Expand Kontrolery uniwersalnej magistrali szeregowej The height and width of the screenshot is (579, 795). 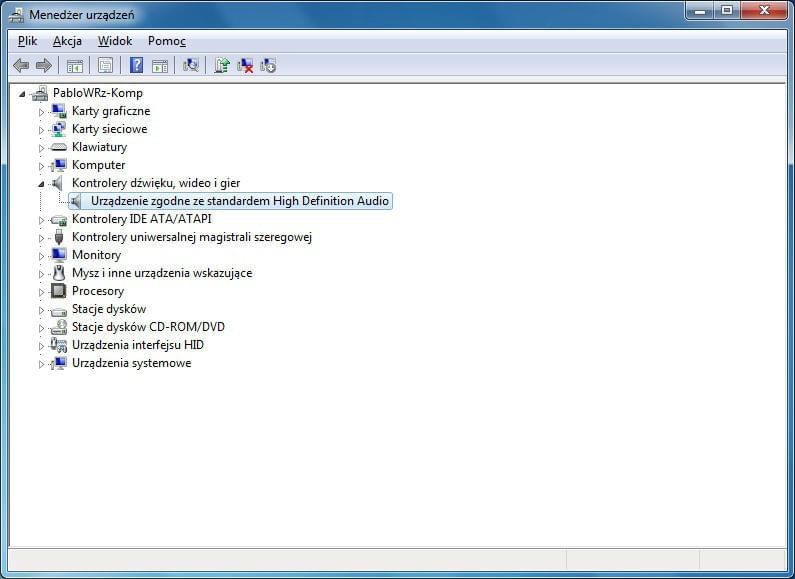tap(42, 238)
